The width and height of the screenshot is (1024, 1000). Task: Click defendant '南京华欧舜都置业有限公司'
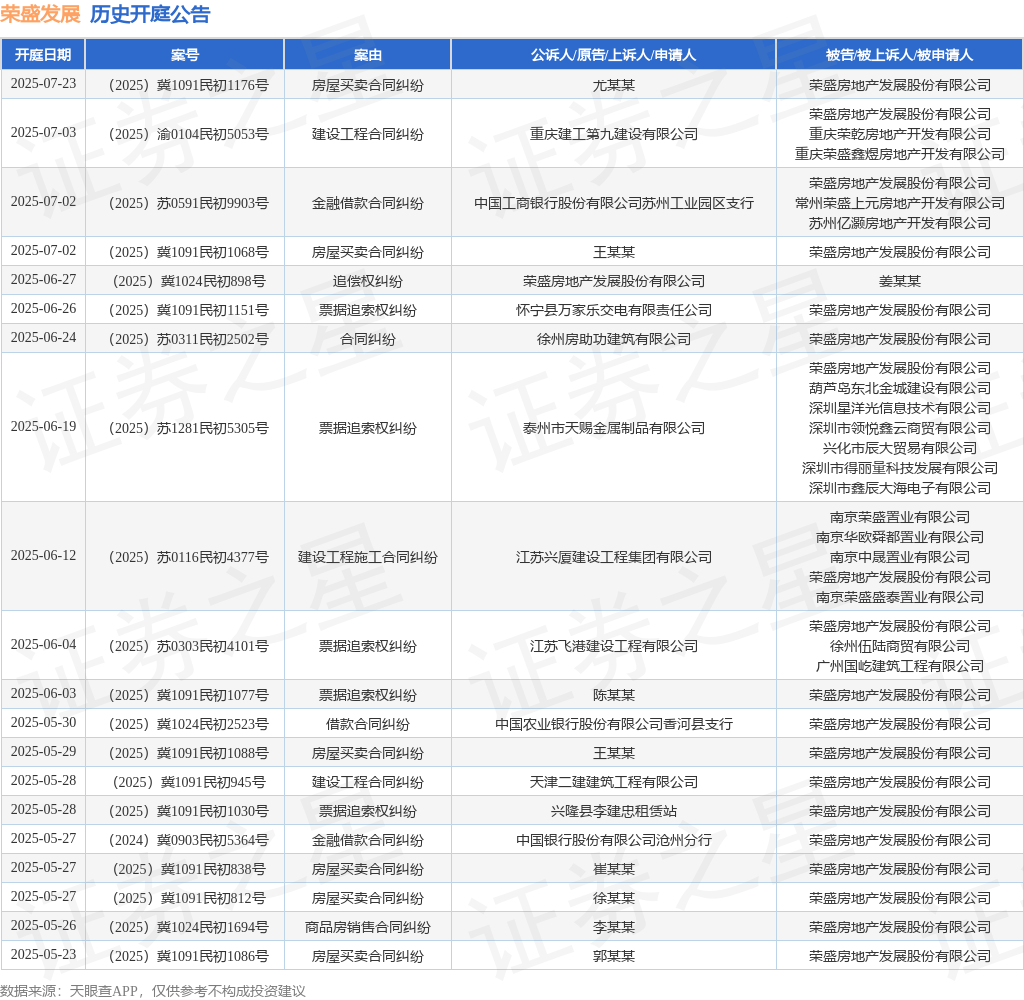899,537
